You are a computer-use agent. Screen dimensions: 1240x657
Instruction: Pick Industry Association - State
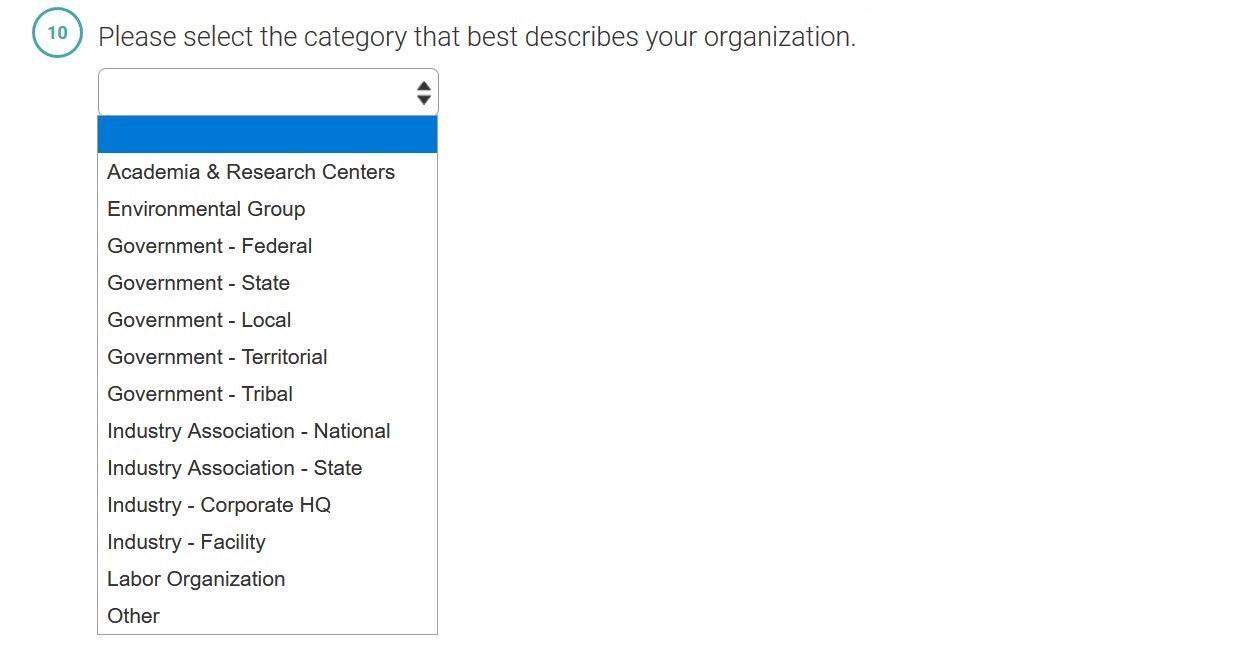coord(235,468)
